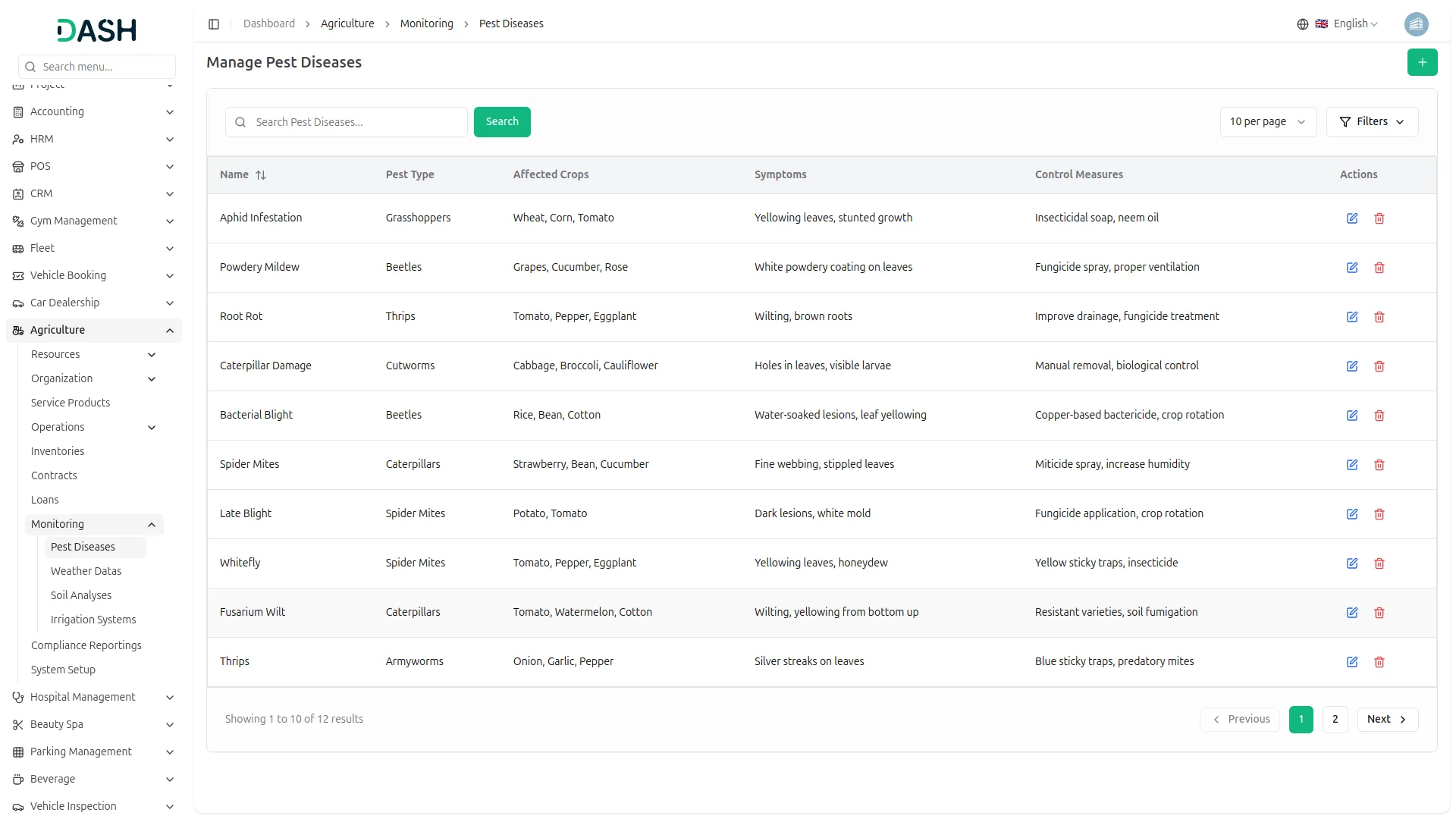
Task: Focus the Search Pest Diseases field
Action: click(x=356, y=122)
